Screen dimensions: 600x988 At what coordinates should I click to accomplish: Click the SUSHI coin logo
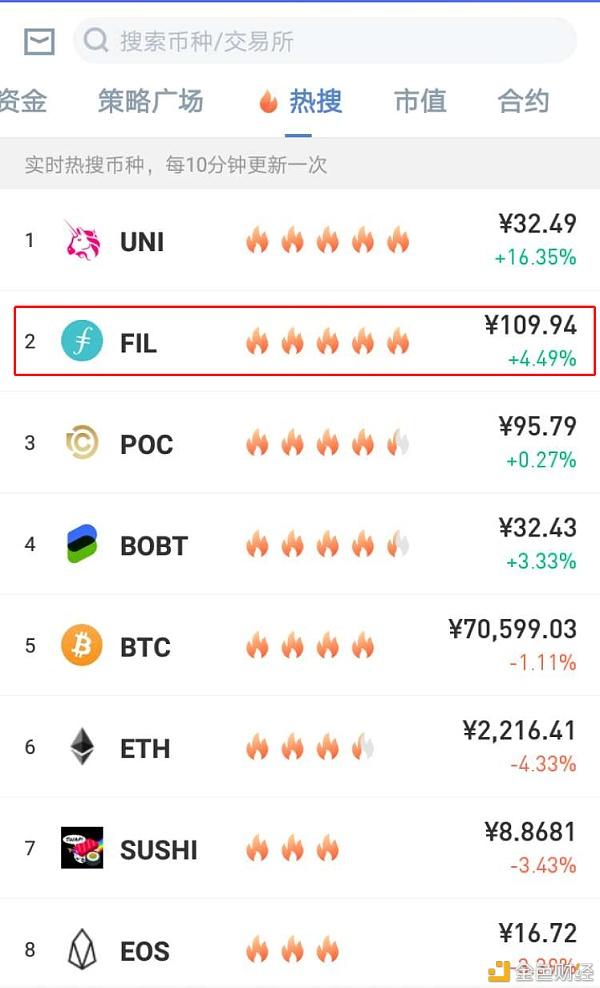(x=82, y=848)
